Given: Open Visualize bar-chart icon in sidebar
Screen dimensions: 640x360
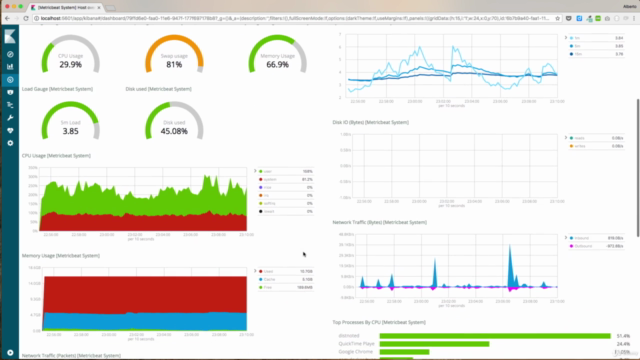Looking at the screenshot, I should [x=10, y=67].
